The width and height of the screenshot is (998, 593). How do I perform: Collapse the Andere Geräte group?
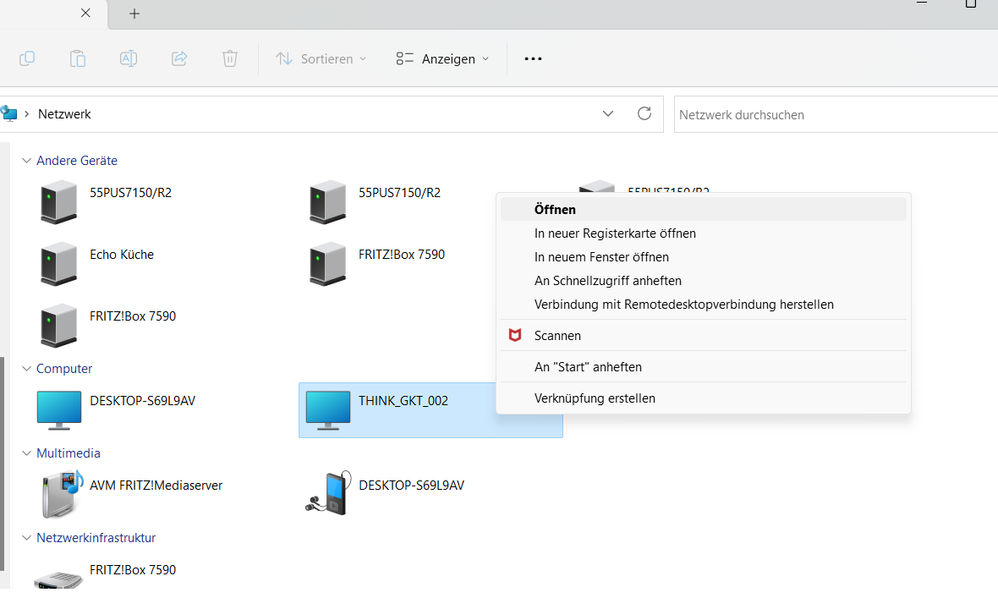click(26, 161)
